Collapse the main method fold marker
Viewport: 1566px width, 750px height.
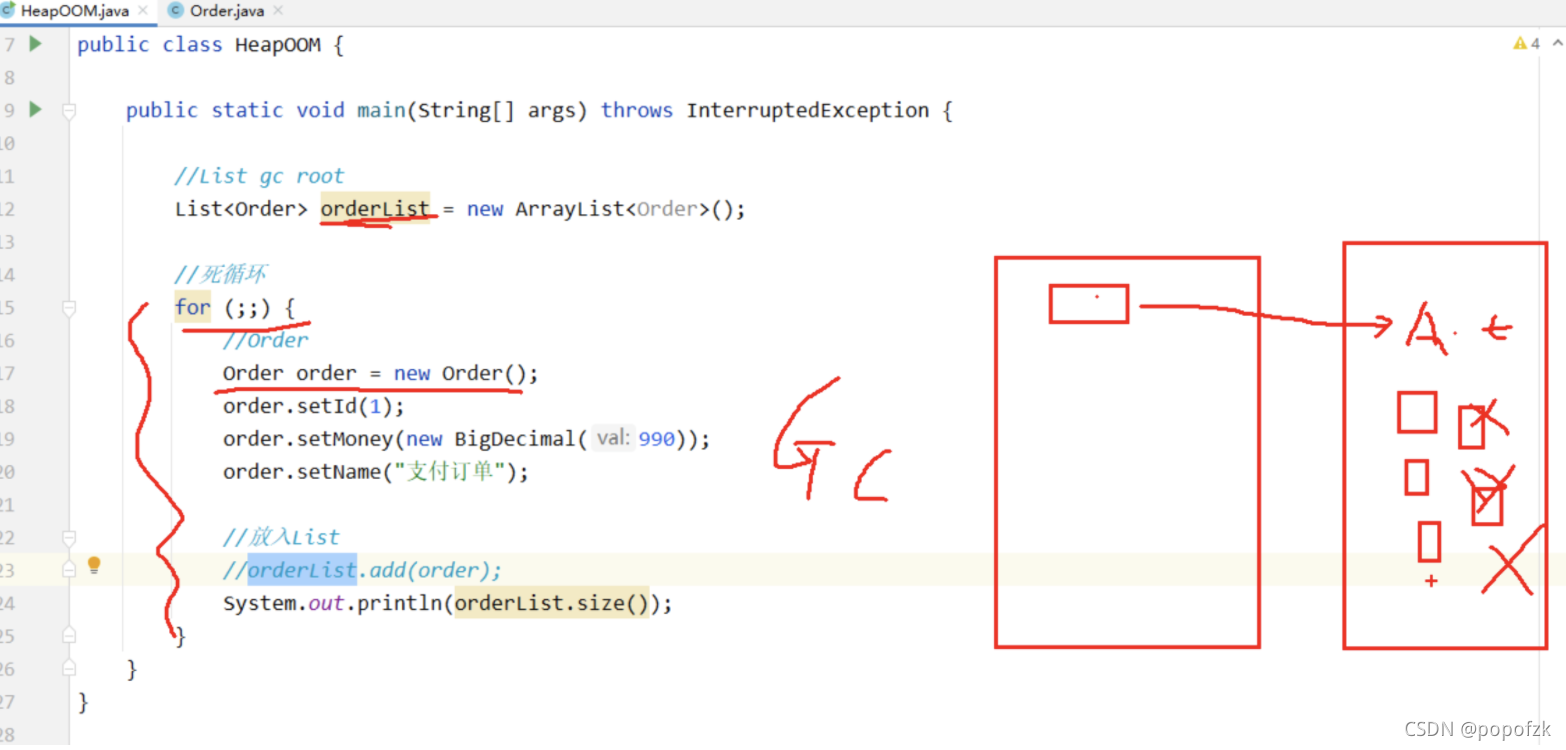point(69,111)
